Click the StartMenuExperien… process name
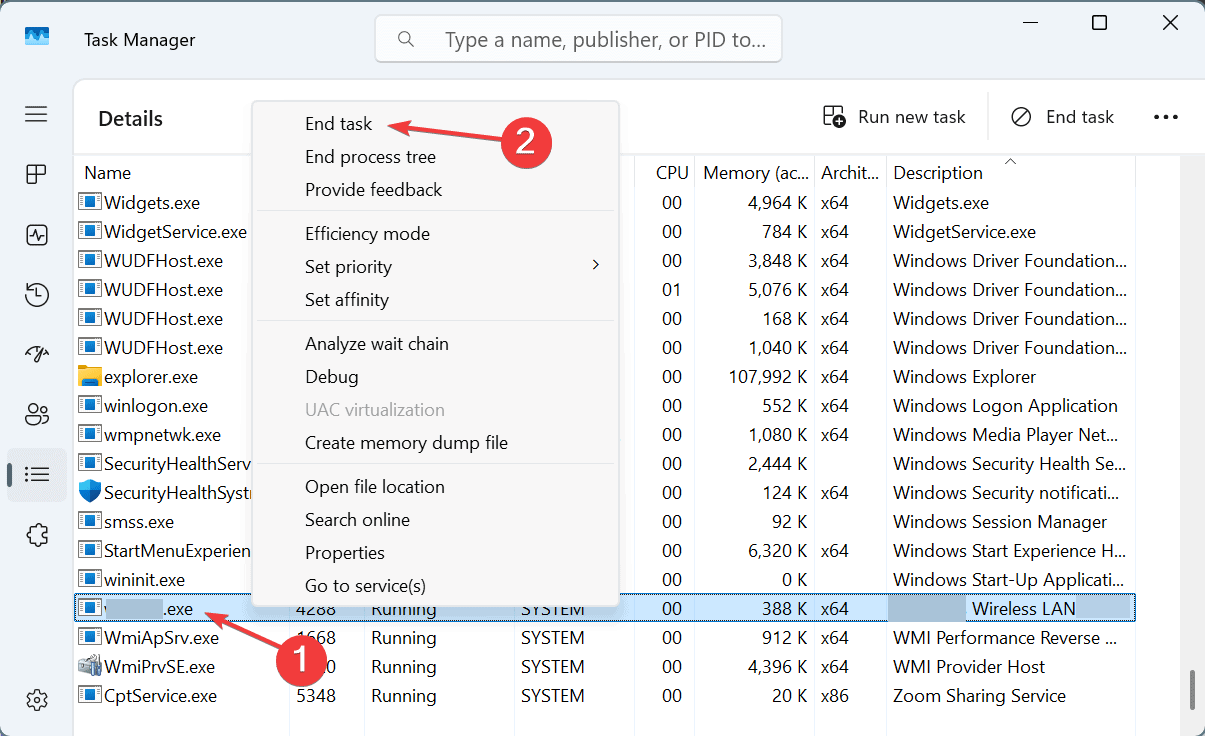1205x736 pixels. [x=177, y=551]
